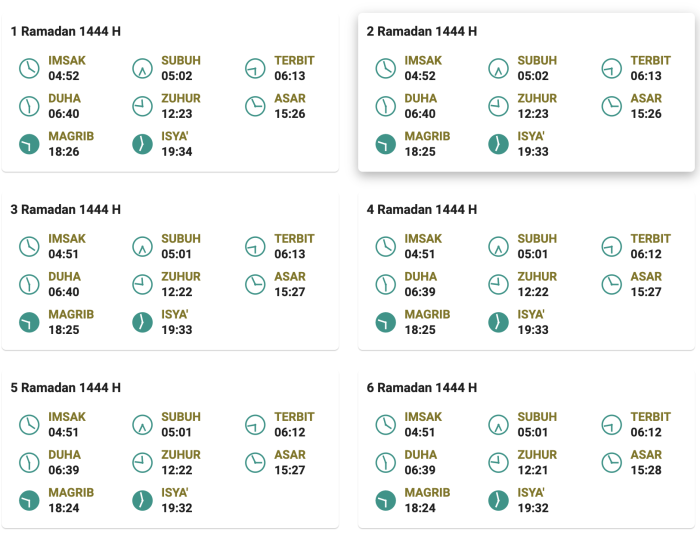
Task: Select the "2 Ramadan 1444 H" card title
Action: 422,32
